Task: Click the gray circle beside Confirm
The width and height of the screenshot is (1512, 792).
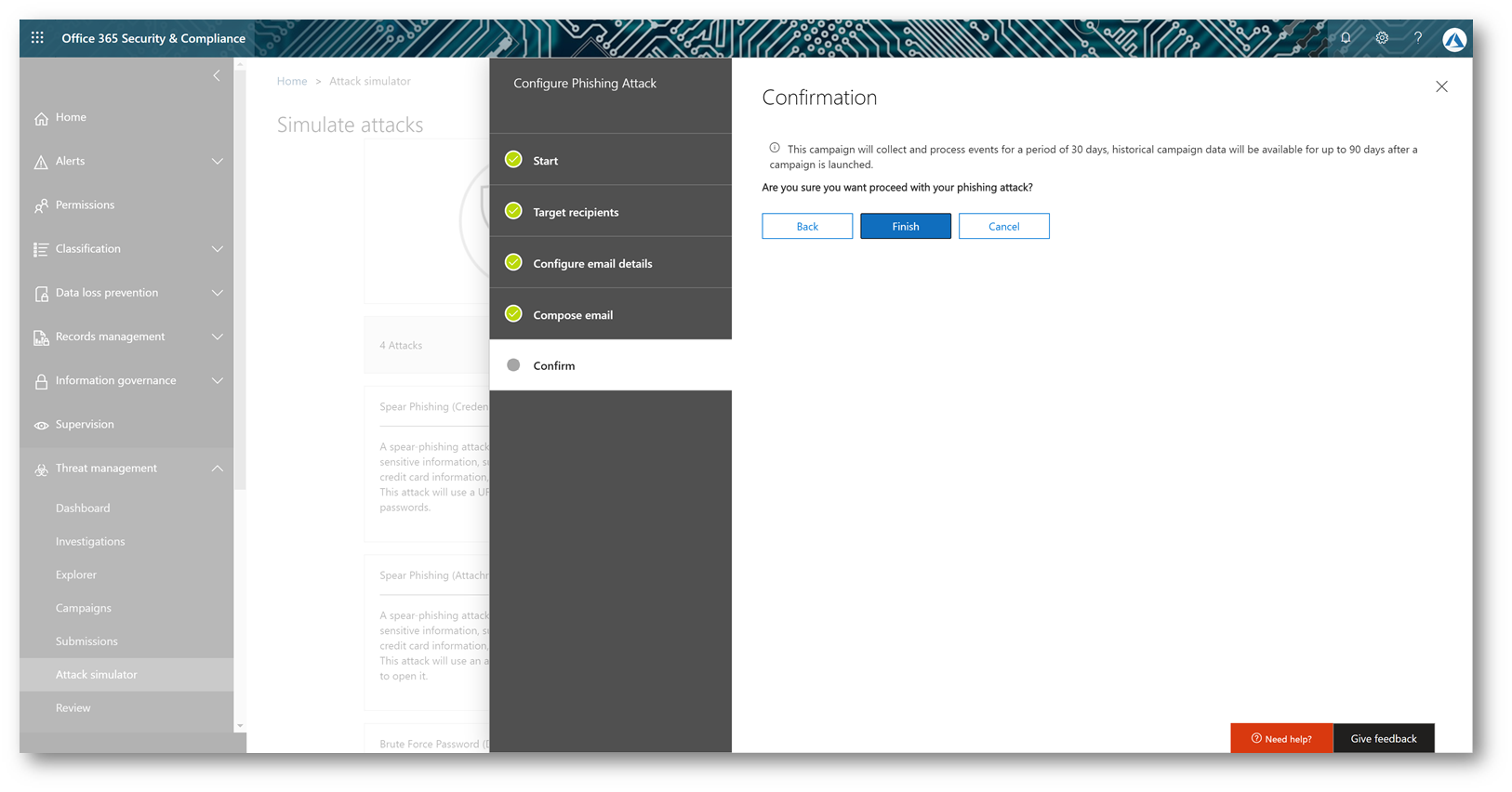Action: [513, 365]
